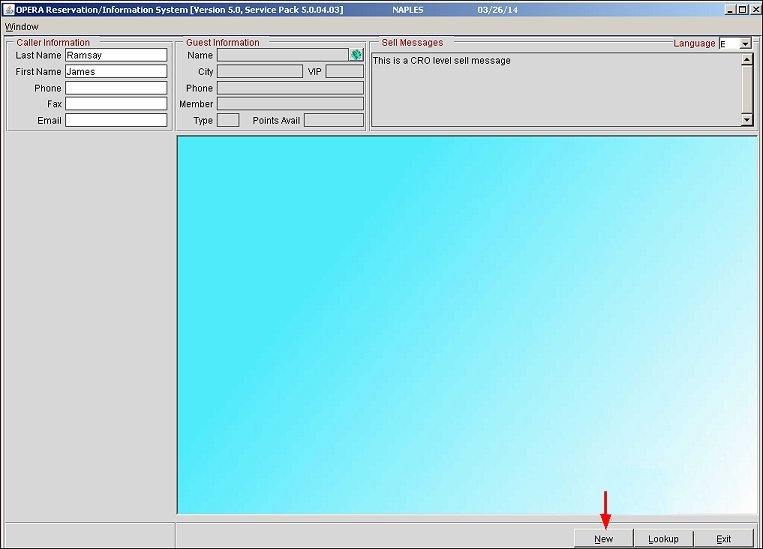The image size is (763, 549).
Task: Exit the reservation system using Exit button
Action: point(723,539)
